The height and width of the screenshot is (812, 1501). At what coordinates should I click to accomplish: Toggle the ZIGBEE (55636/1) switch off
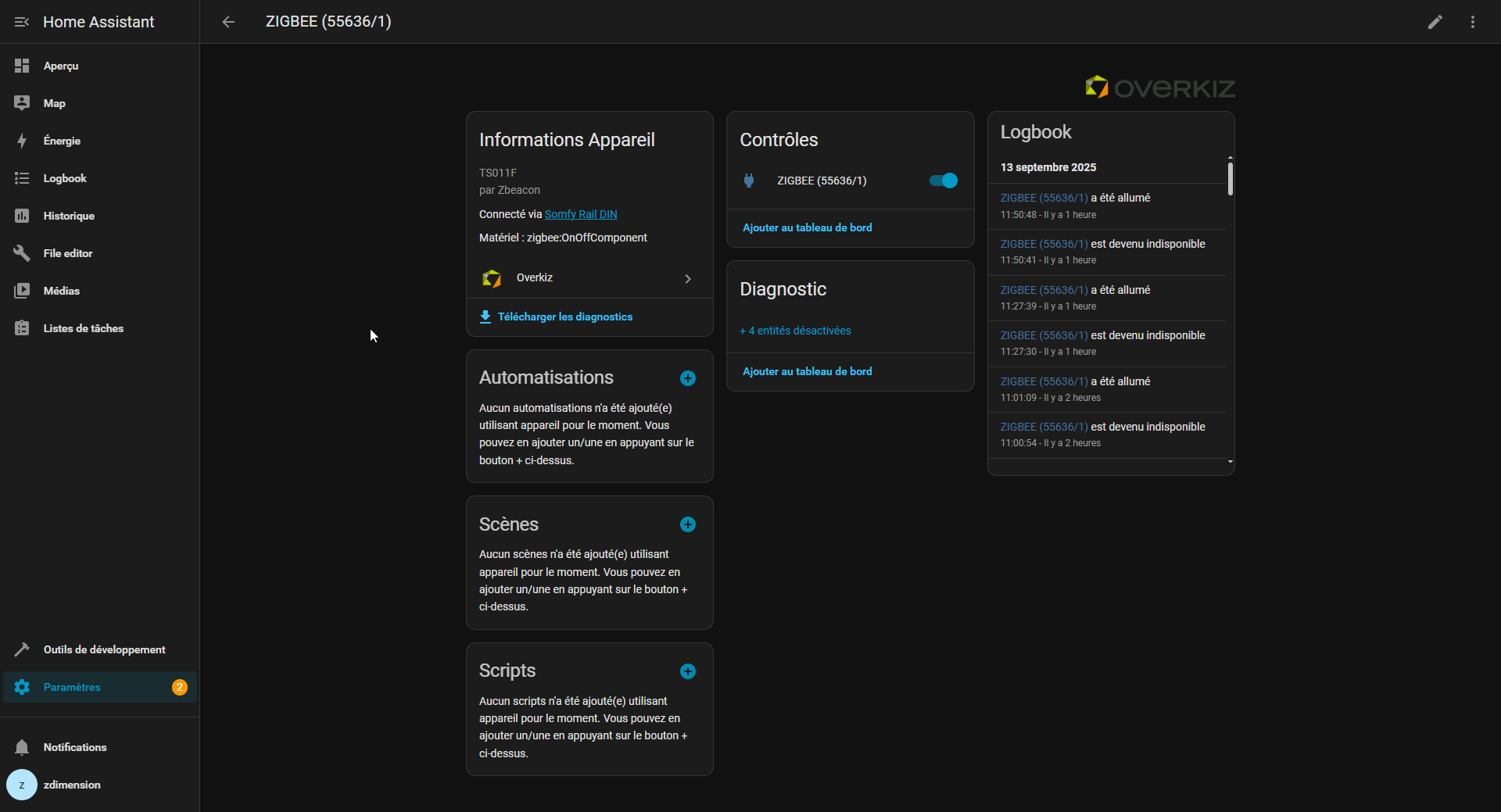(943, 181)
